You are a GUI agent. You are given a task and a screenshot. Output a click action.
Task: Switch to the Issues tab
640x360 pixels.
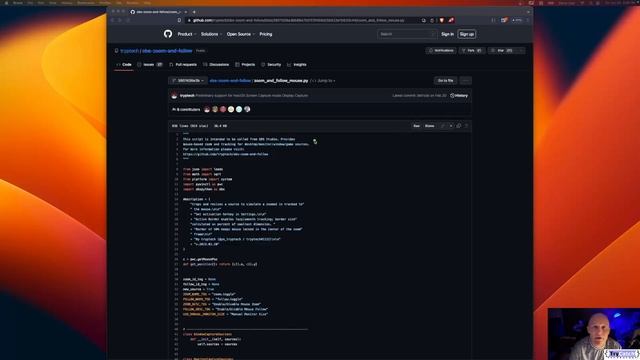pos(150,65)
